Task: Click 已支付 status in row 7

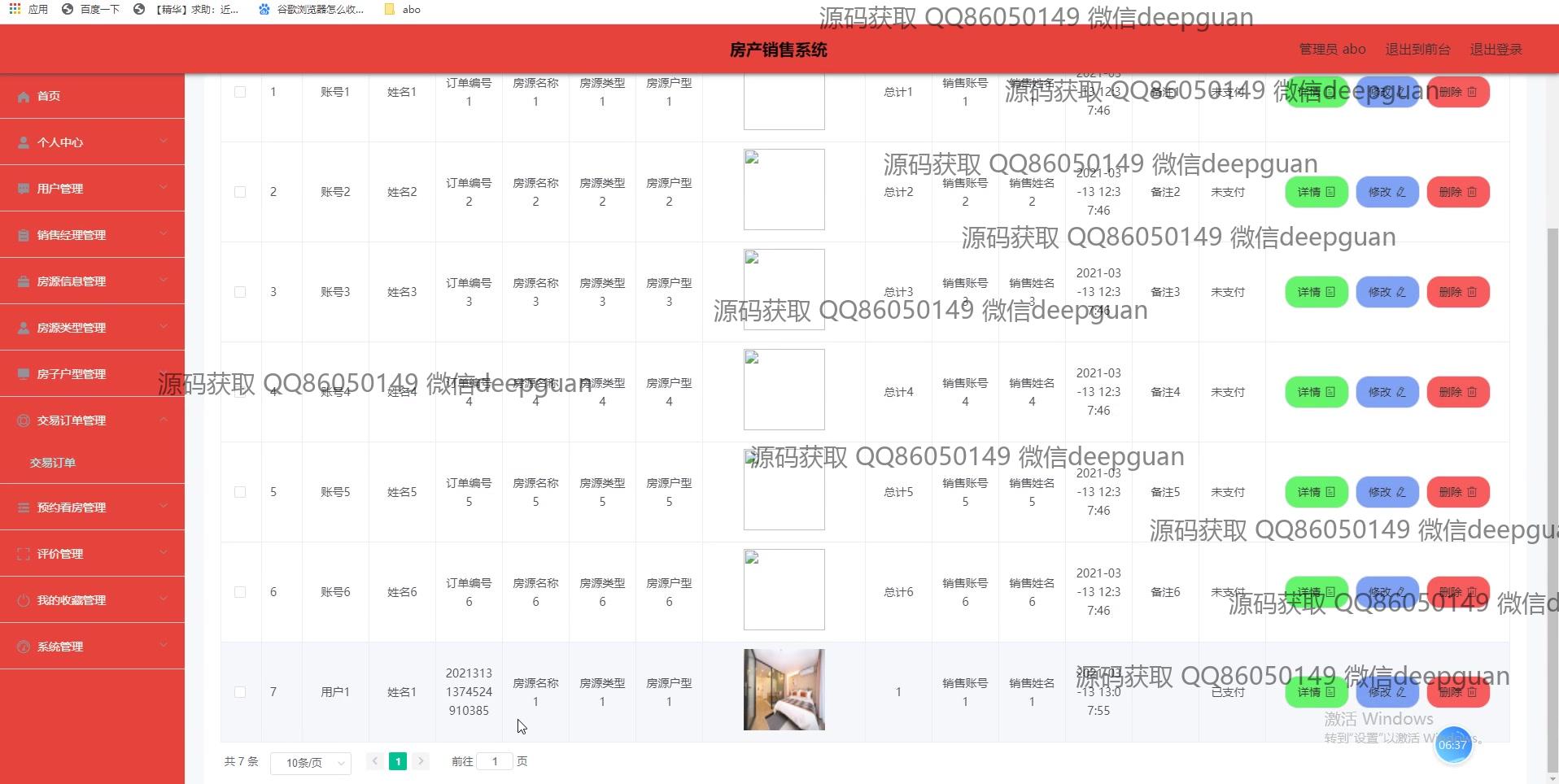Action: (1228, 692)
